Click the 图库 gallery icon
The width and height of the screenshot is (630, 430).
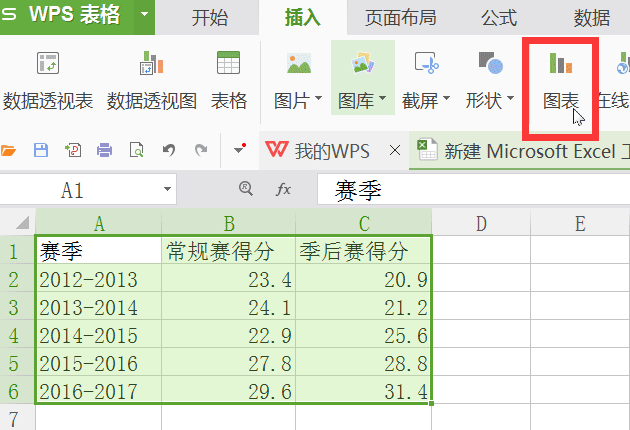tap(362, 63)
